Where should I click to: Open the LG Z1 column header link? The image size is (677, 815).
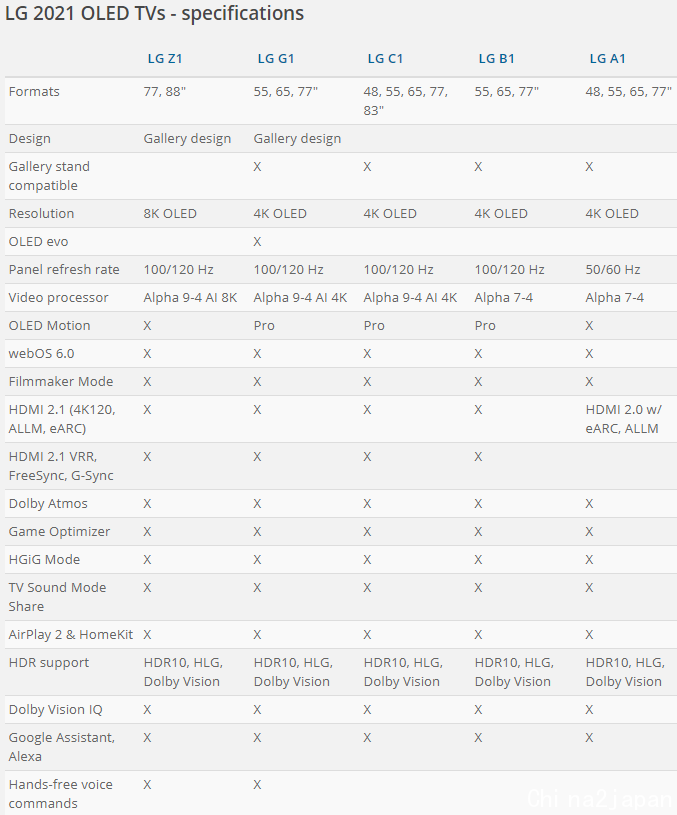coord(164,59)
